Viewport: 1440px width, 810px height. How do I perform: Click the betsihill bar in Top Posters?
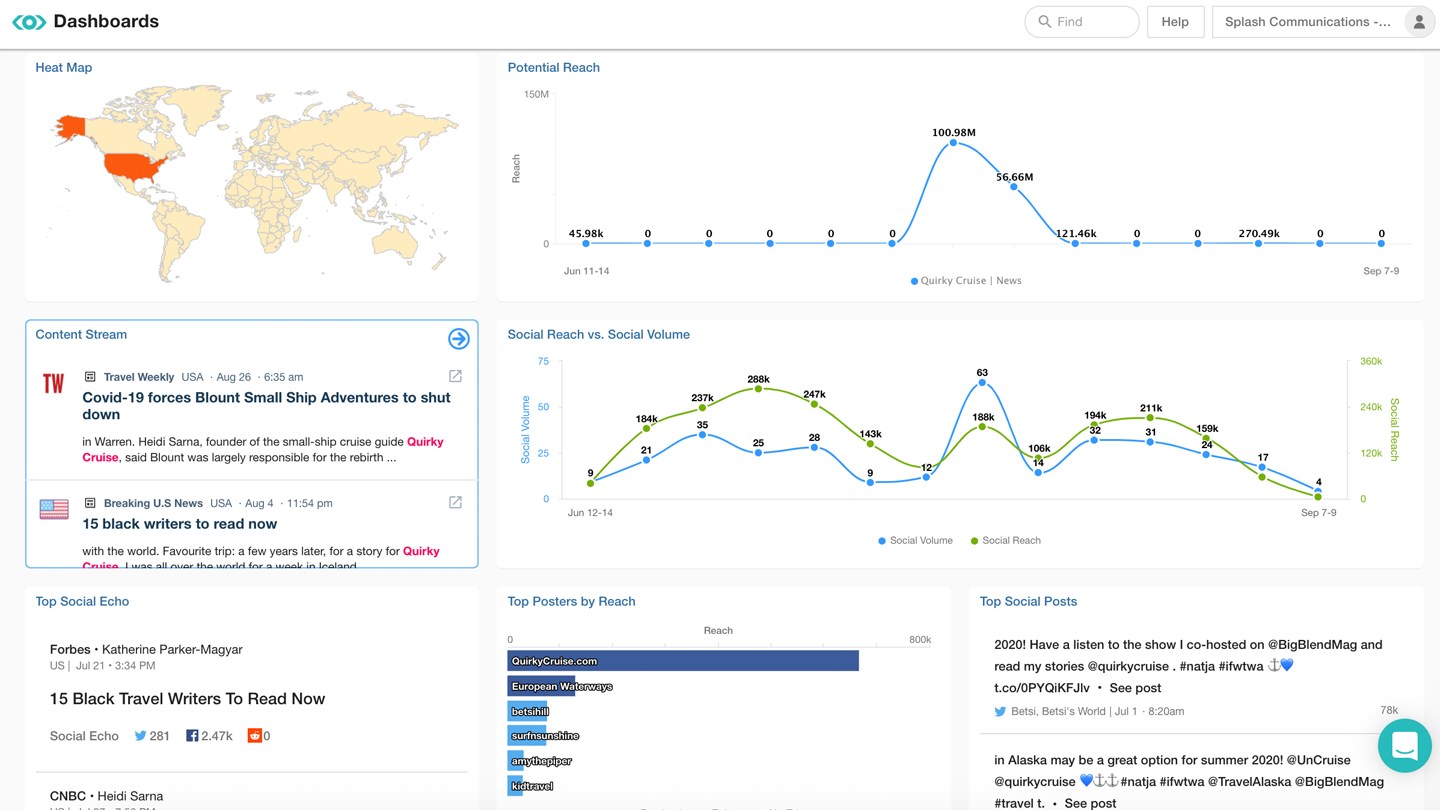[x=527, y=712]
